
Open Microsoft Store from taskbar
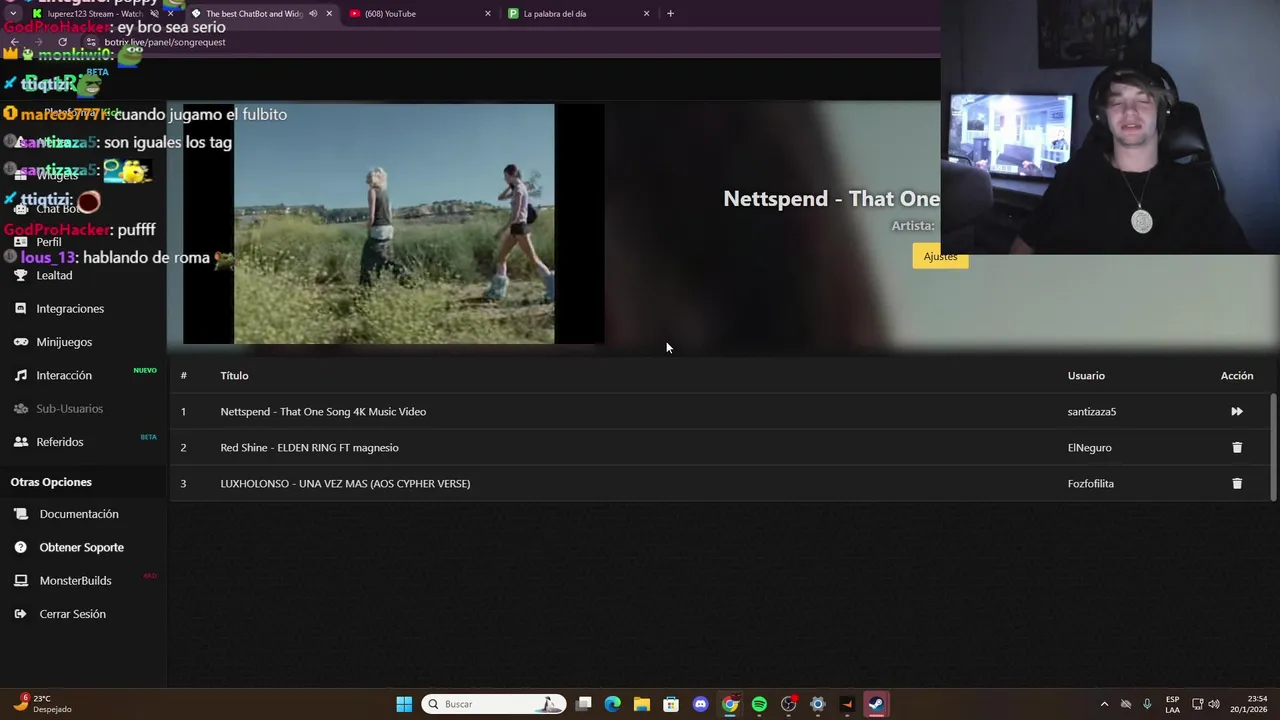671,704
